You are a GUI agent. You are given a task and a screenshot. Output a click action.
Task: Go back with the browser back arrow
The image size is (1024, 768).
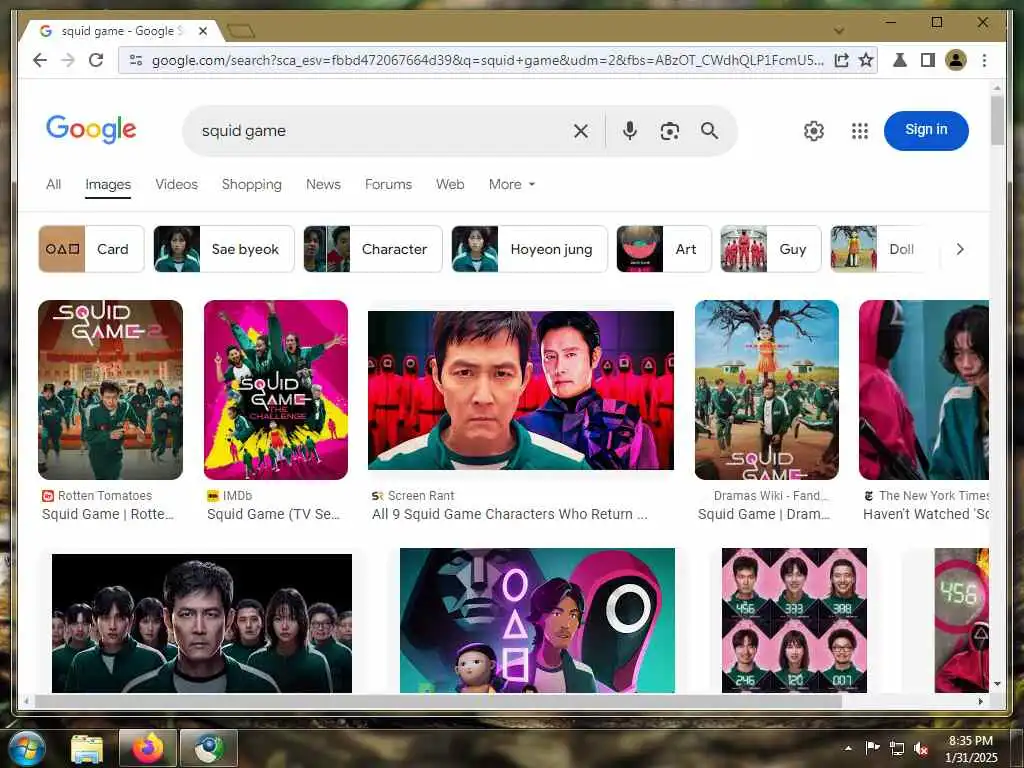[x=40, y=60]
